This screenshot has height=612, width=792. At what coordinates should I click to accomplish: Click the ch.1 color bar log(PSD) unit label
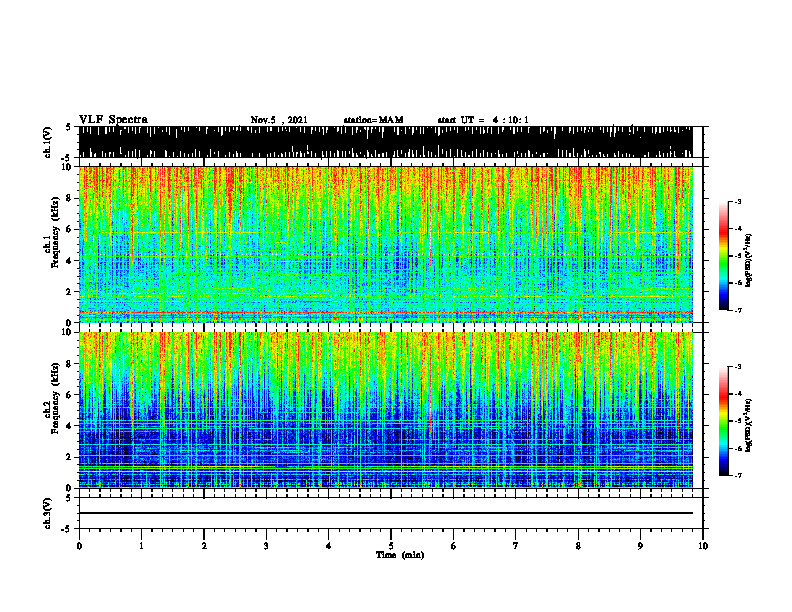point(749,260)
